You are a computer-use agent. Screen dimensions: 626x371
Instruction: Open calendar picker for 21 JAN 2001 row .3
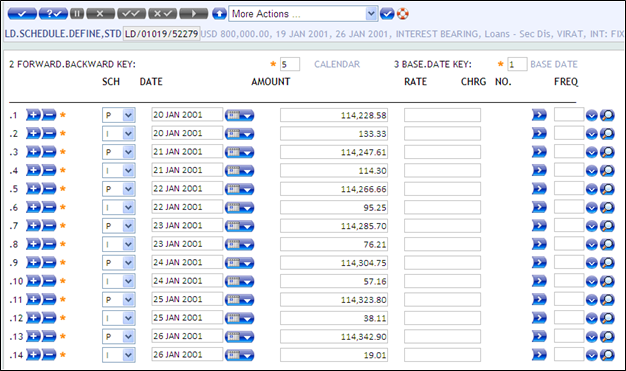point(239,152)
